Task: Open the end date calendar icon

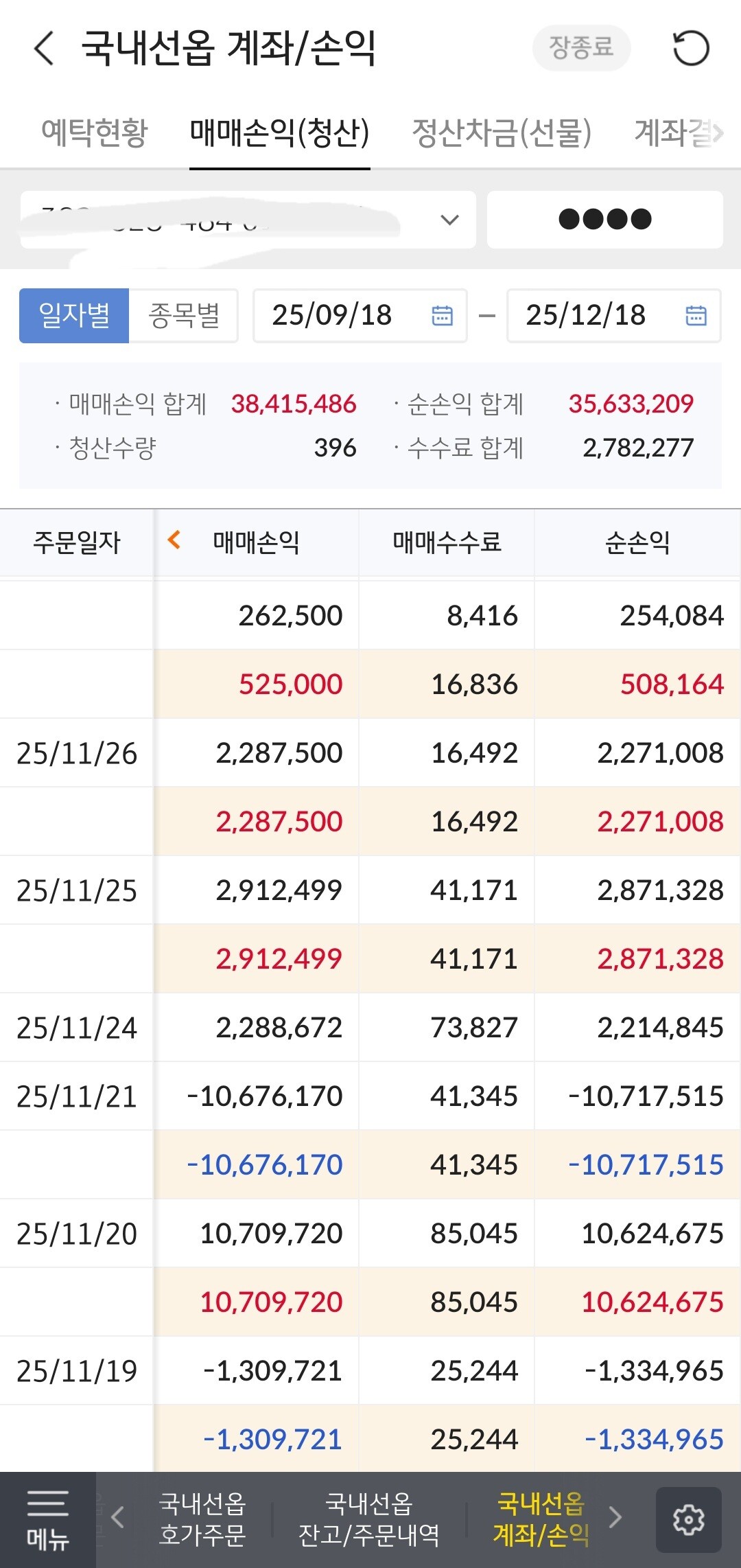Action: (x=696, y=315)
